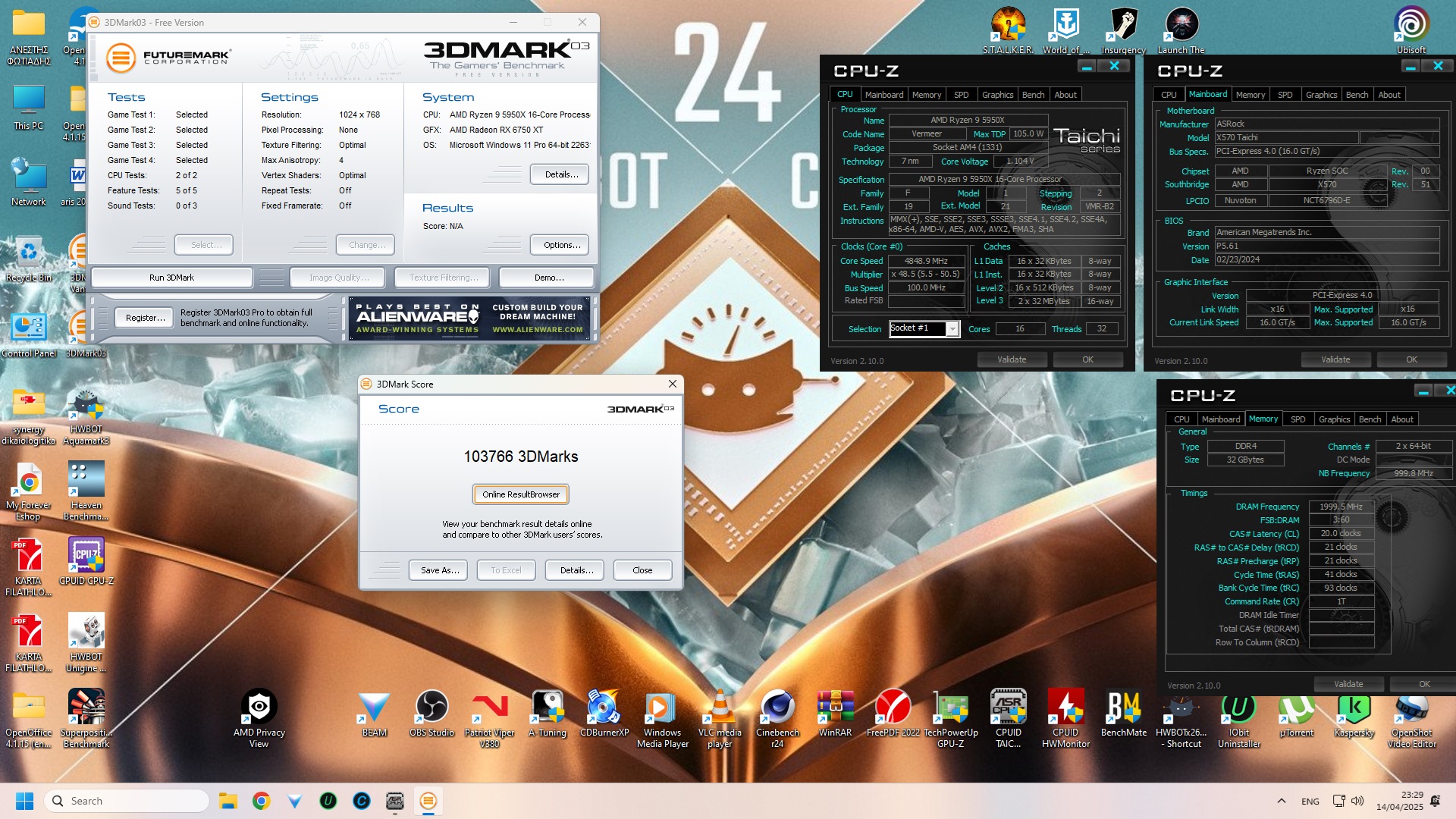The width and height of the screenshot is (1456, 819).
Task: Open System Details button in 3DMark03
Action: 561,174
